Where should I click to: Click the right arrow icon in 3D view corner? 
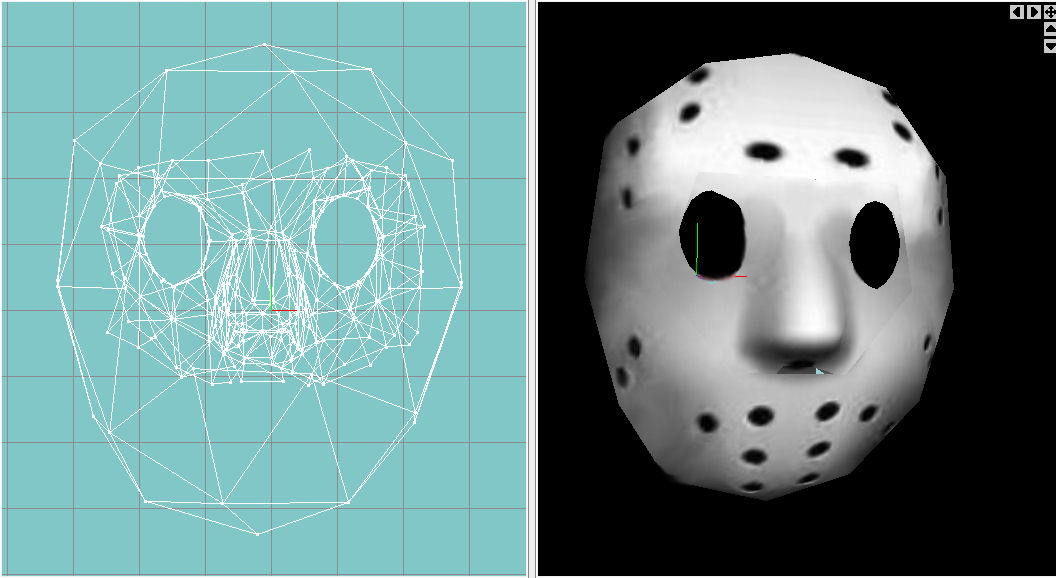click(x=1034, y=12)
